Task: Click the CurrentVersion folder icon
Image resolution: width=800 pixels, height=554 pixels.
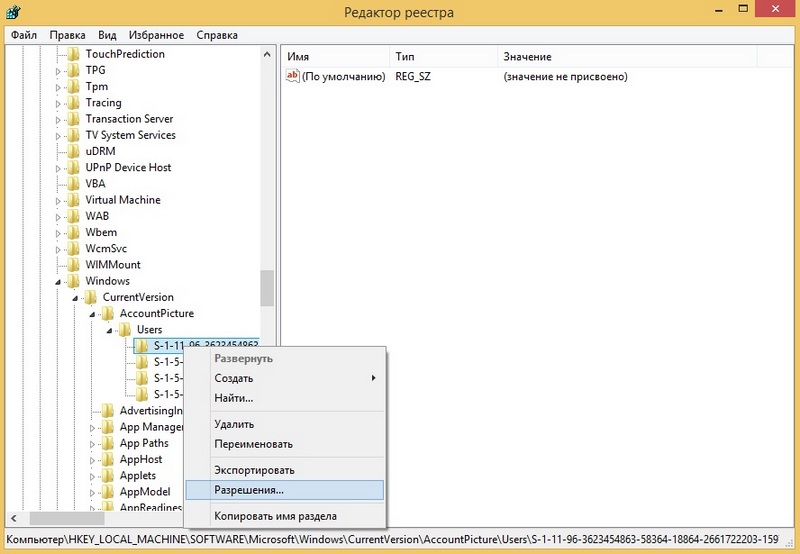Action: point(91,297)
